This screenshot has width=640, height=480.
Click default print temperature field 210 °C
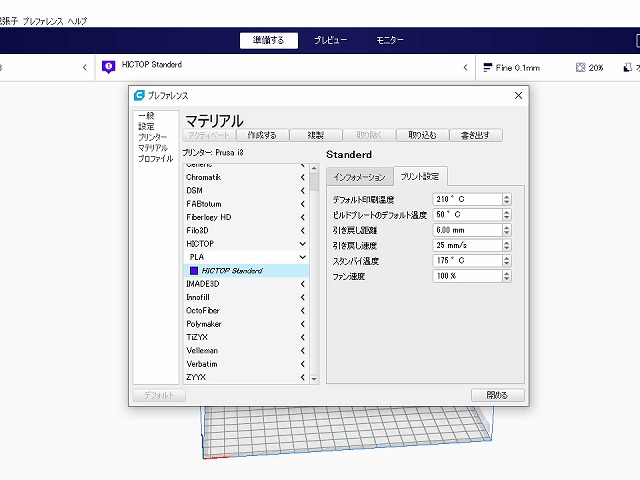pyautogui.click(x=467, y=199)
